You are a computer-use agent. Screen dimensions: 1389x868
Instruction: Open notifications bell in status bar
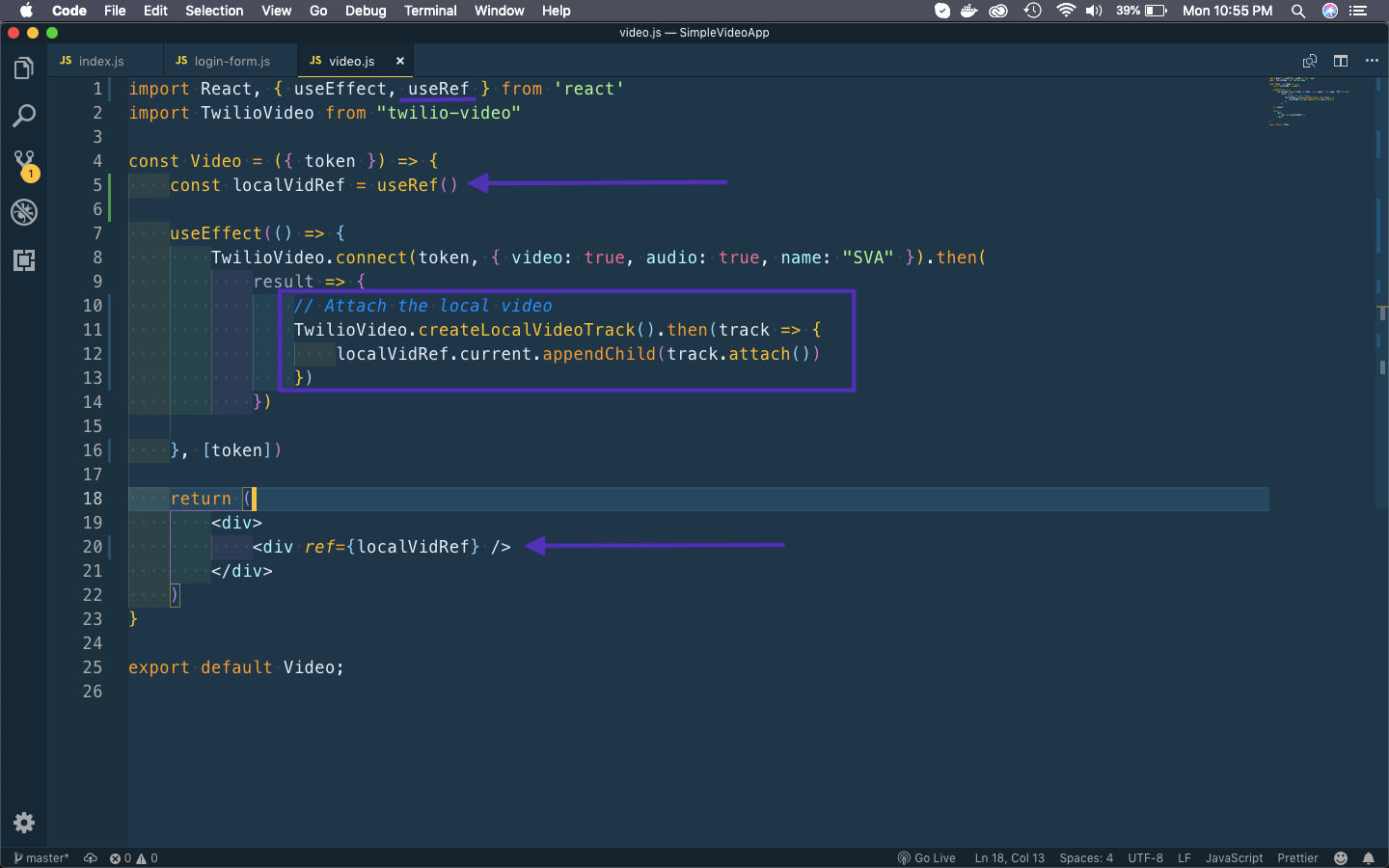[x=1369, y=858]
